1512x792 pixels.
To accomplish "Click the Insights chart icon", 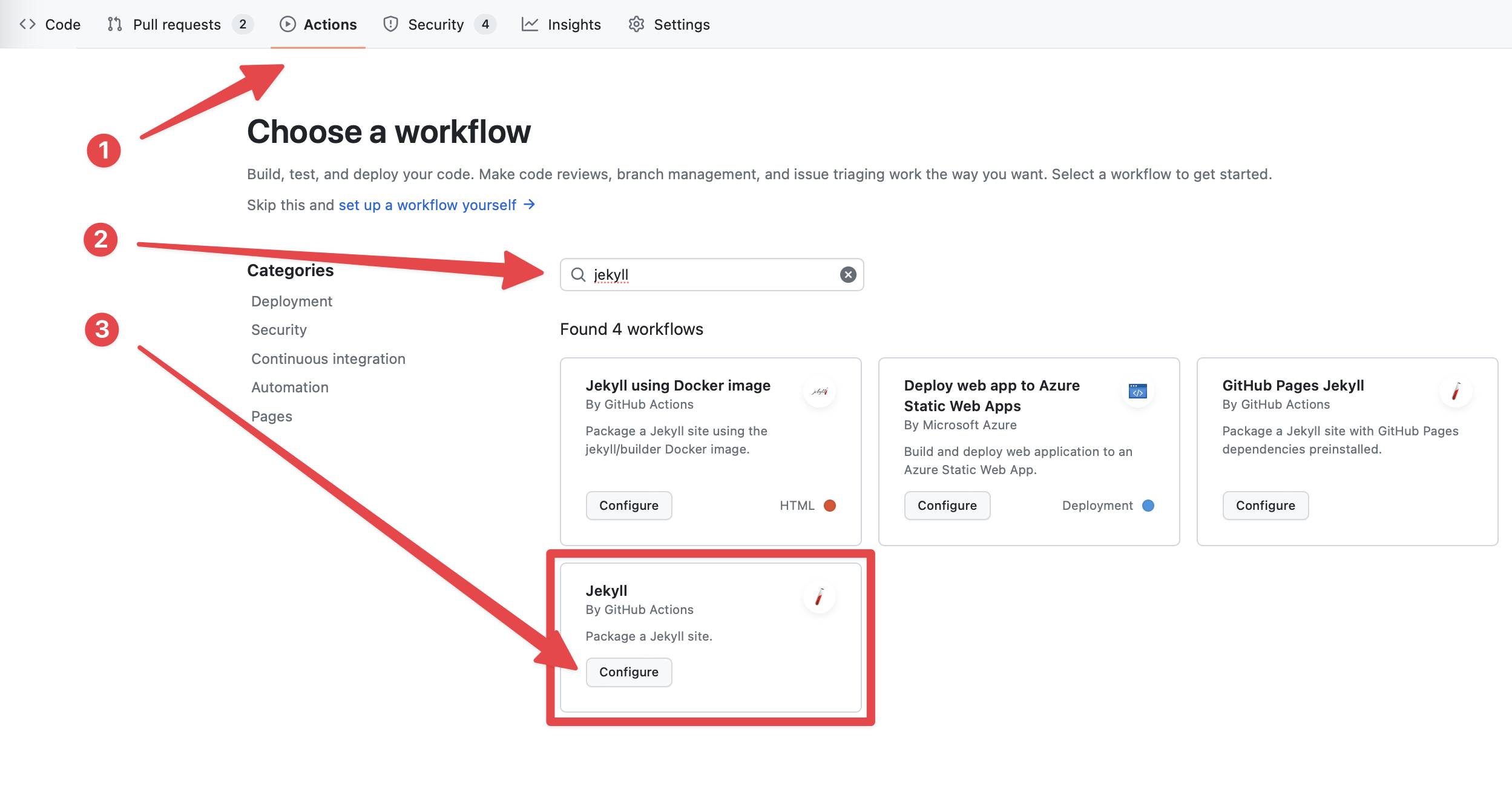I will (528, 22).
